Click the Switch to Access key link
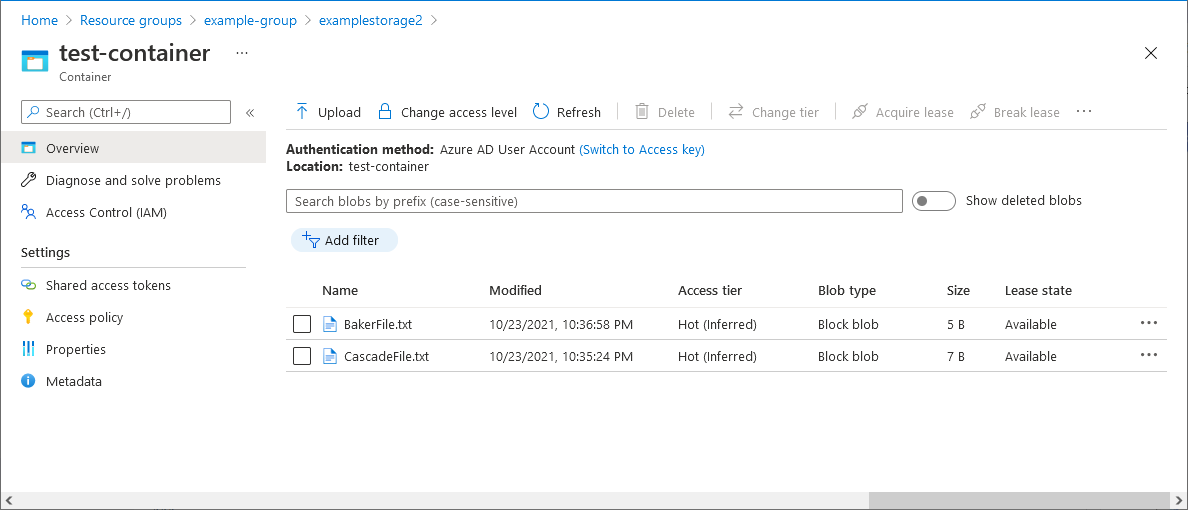Image resolution: width=1188 pixels, height=510 pixels. coord(642,149)
